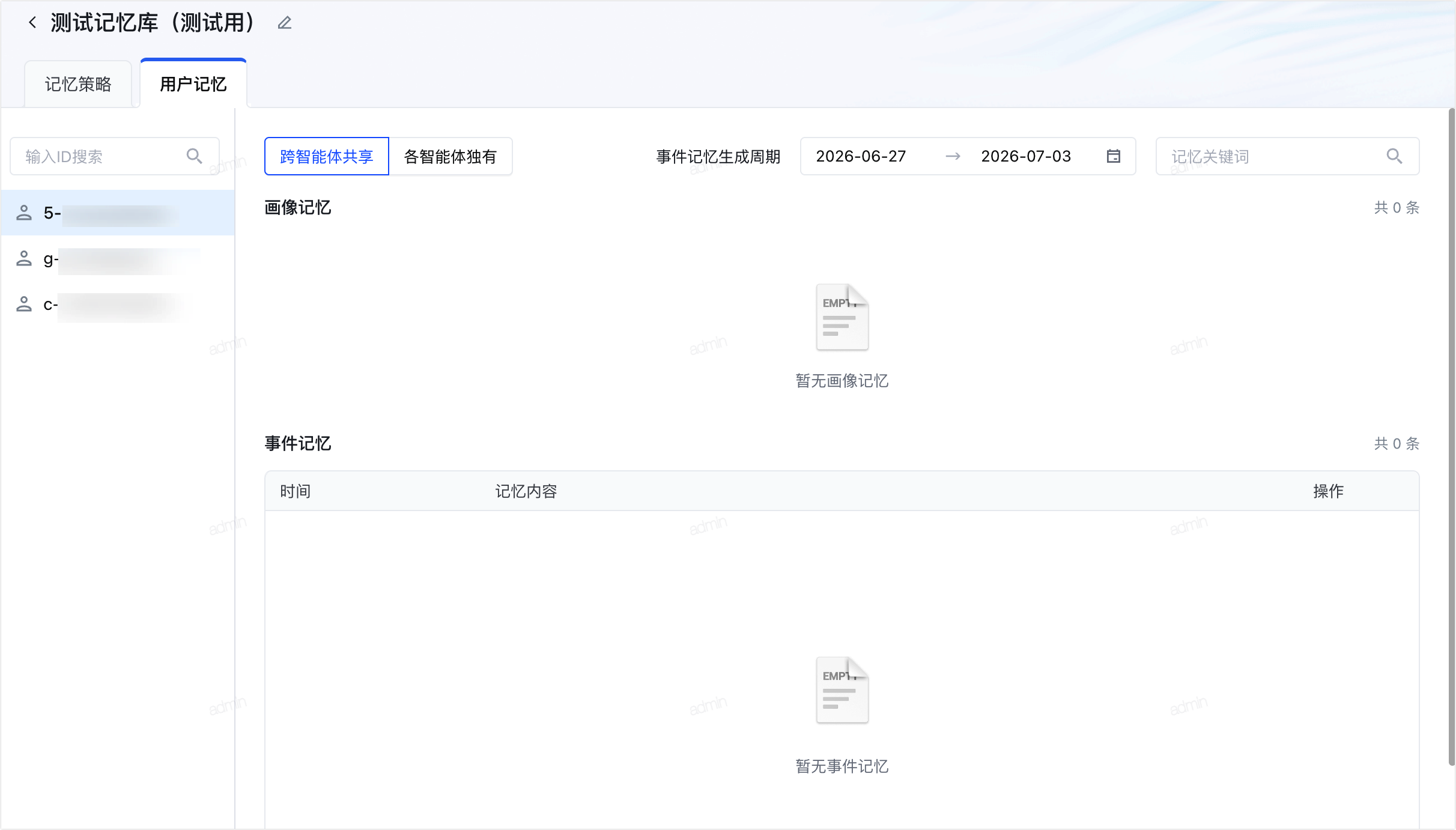
Task: Click 共 0 条 count beside 事件记忆
Action: (1397, 443)
